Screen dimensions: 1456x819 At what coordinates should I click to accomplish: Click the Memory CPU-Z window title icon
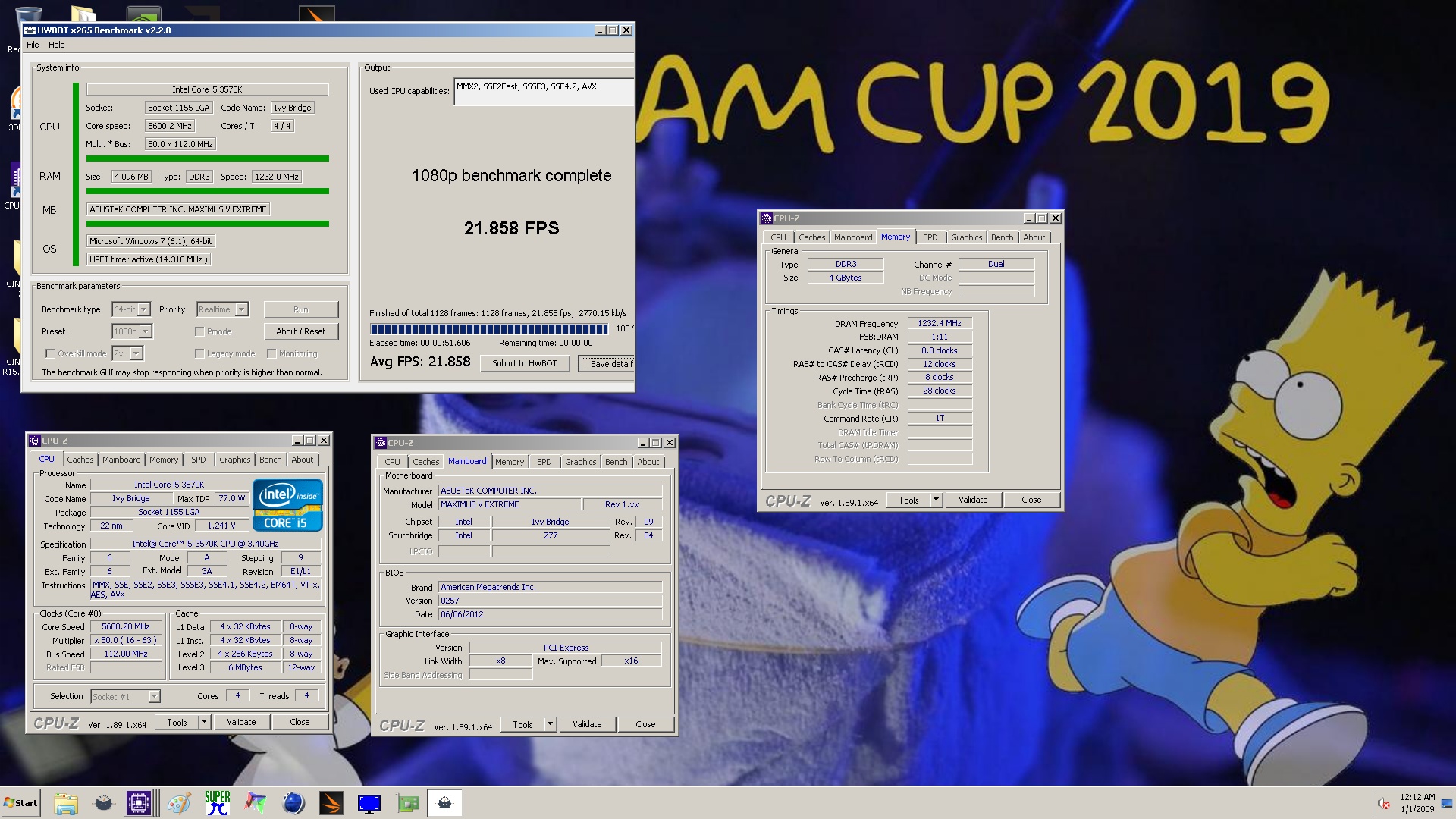coord(766,218)
